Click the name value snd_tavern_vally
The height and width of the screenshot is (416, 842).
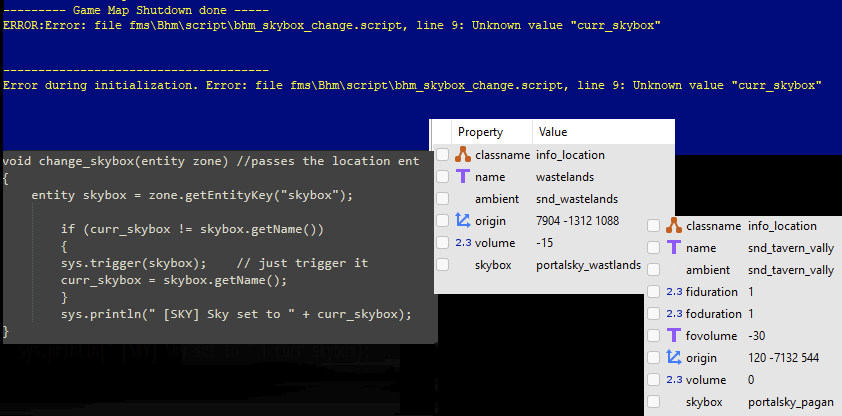(x=790, y=248)
